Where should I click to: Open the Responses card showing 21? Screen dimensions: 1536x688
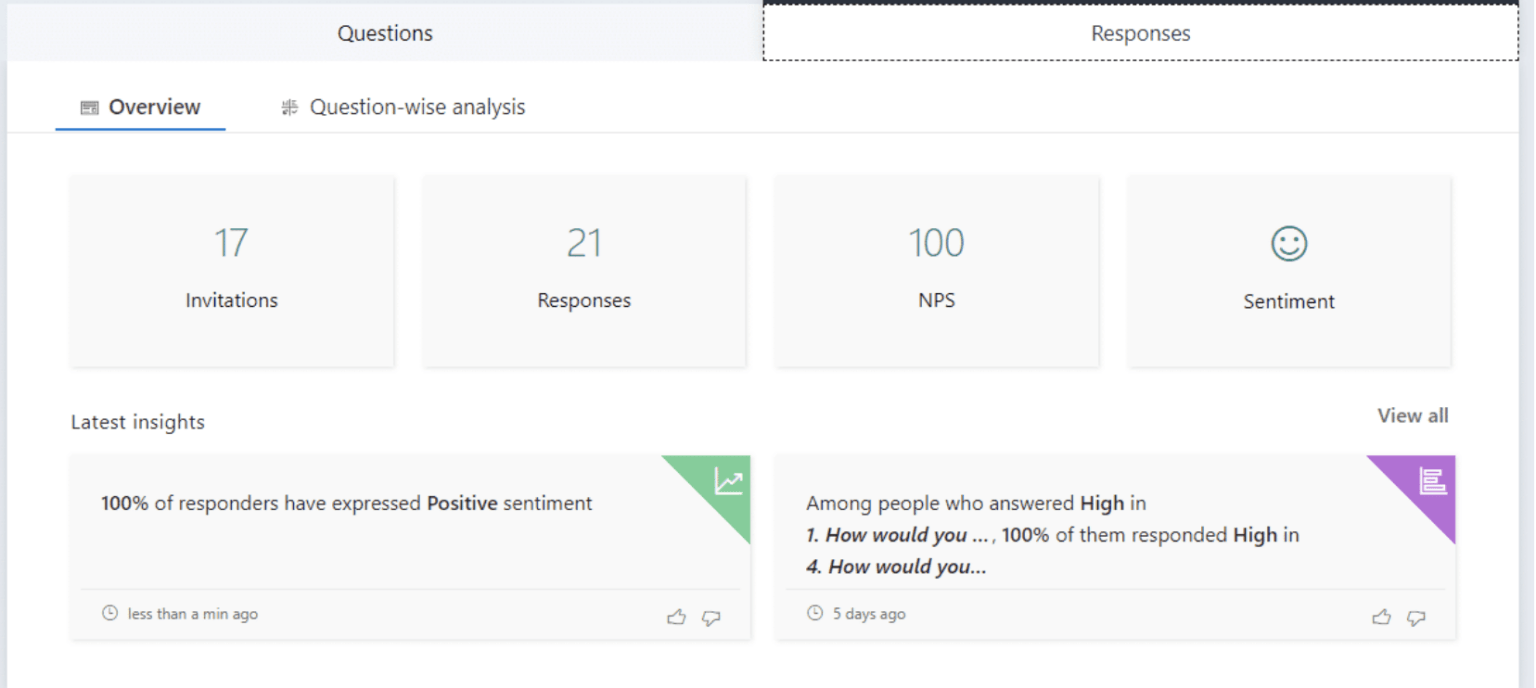point(584,271)
